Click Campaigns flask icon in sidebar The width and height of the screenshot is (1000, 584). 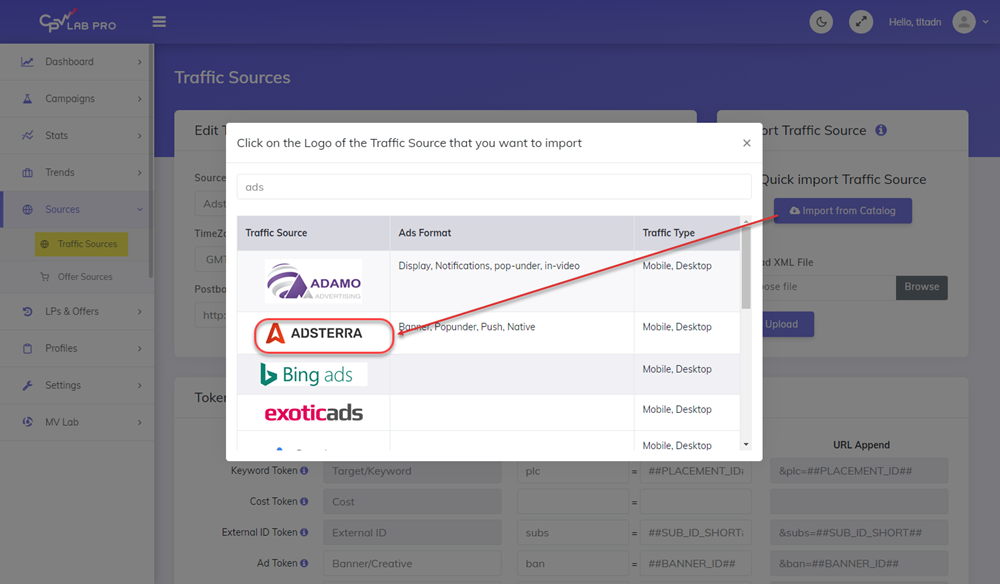tap(27, 99)
